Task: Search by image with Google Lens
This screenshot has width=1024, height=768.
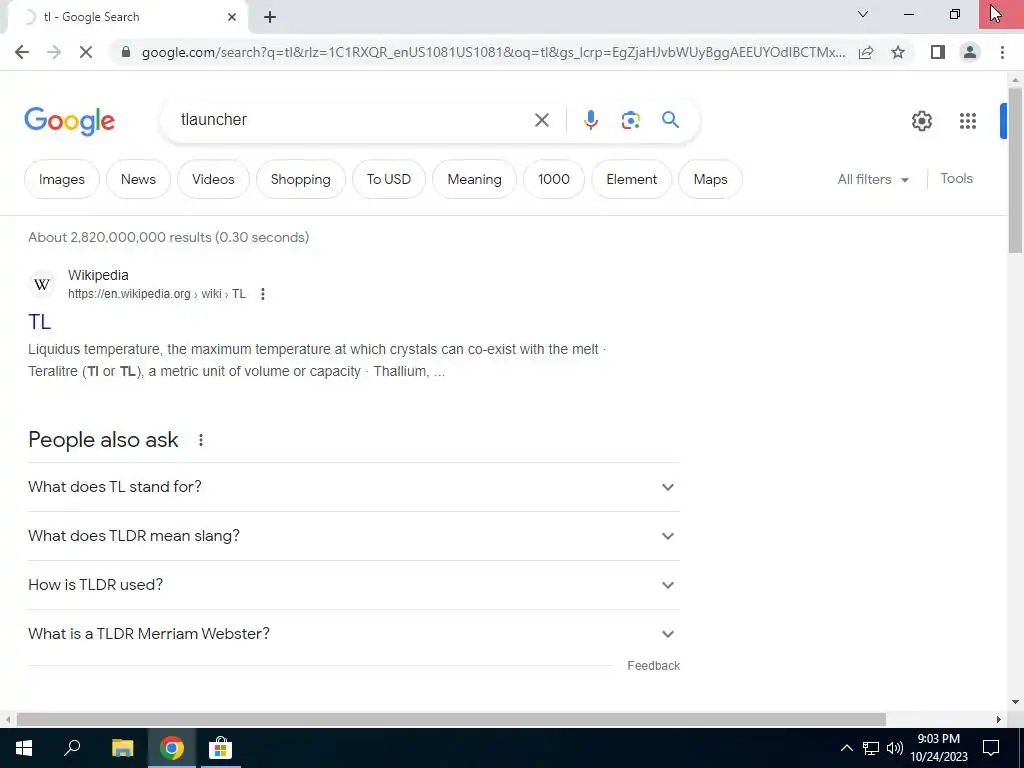Action: pyautogui.click(x=630, y=120)
